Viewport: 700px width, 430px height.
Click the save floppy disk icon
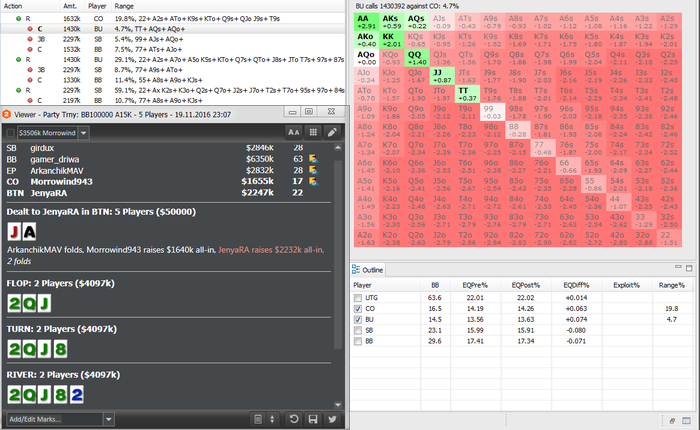click(x=313, y=419)
